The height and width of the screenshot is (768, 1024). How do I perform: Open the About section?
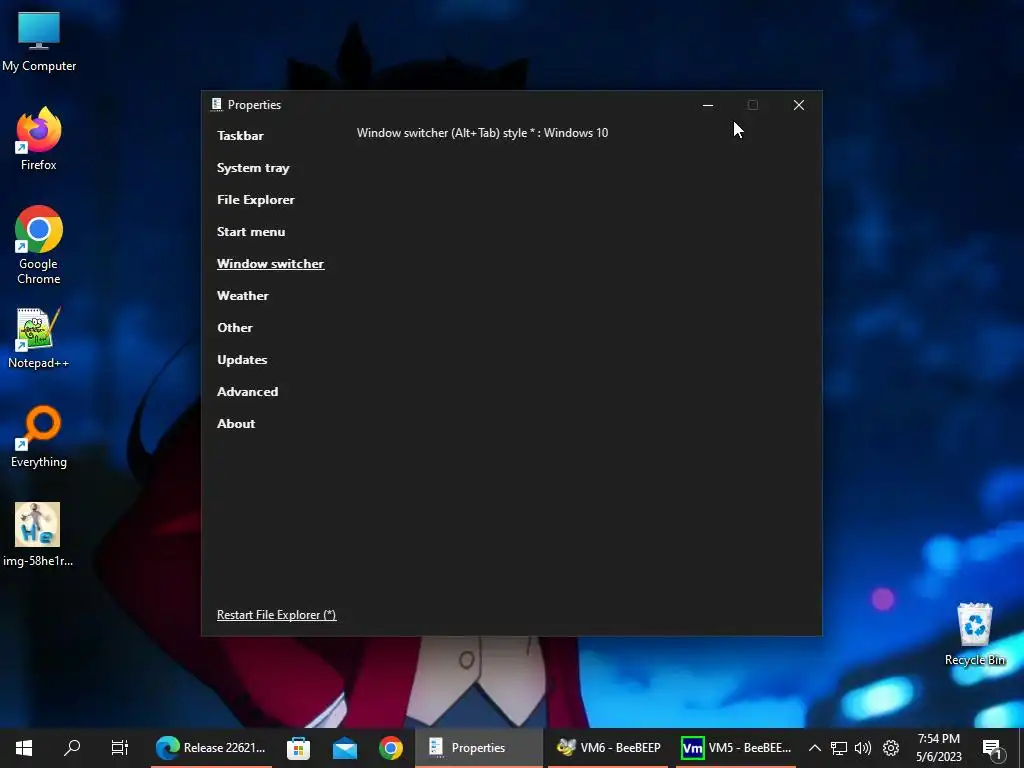point(236,424)
